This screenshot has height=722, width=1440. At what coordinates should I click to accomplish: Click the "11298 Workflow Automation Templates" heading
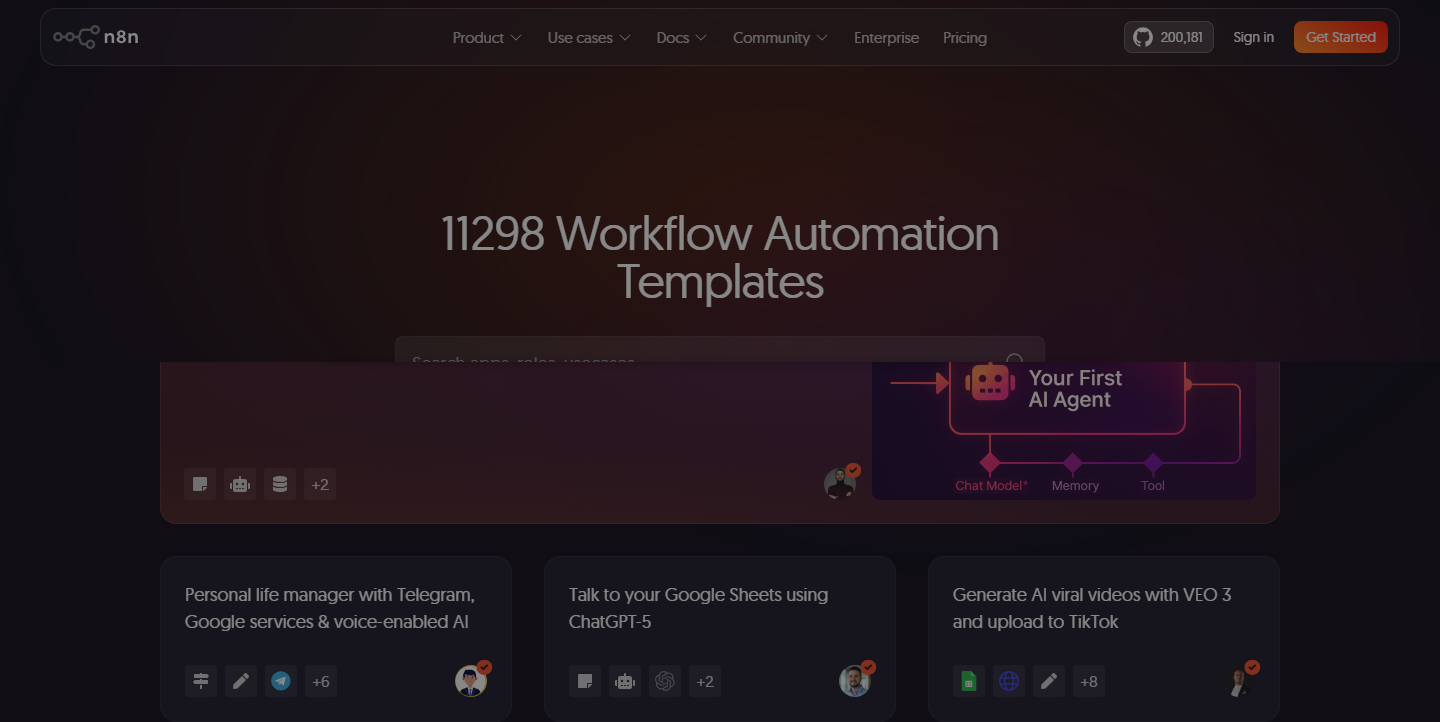click(x=720, y=258)
